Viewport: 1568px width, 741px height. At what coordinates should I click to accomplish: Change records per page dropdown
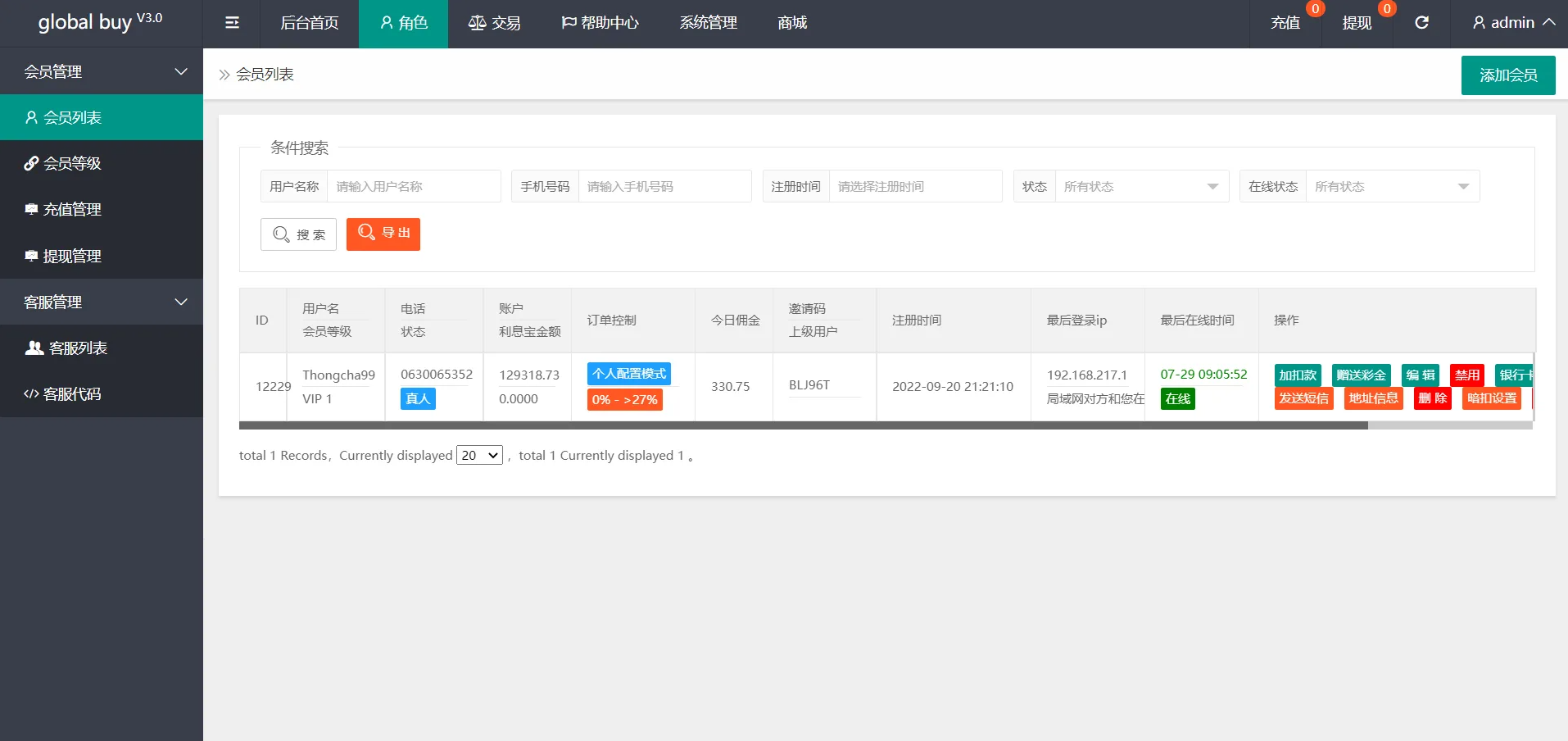479,455
